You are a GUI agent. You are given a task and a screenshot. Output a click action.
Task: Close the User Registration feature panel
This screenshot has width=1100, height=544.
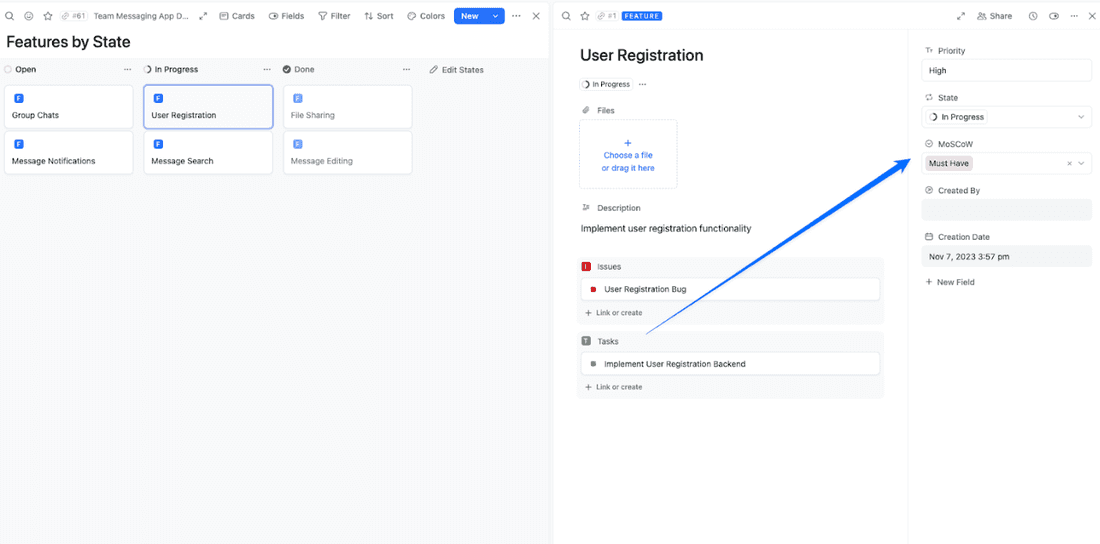pos(1092,15)
